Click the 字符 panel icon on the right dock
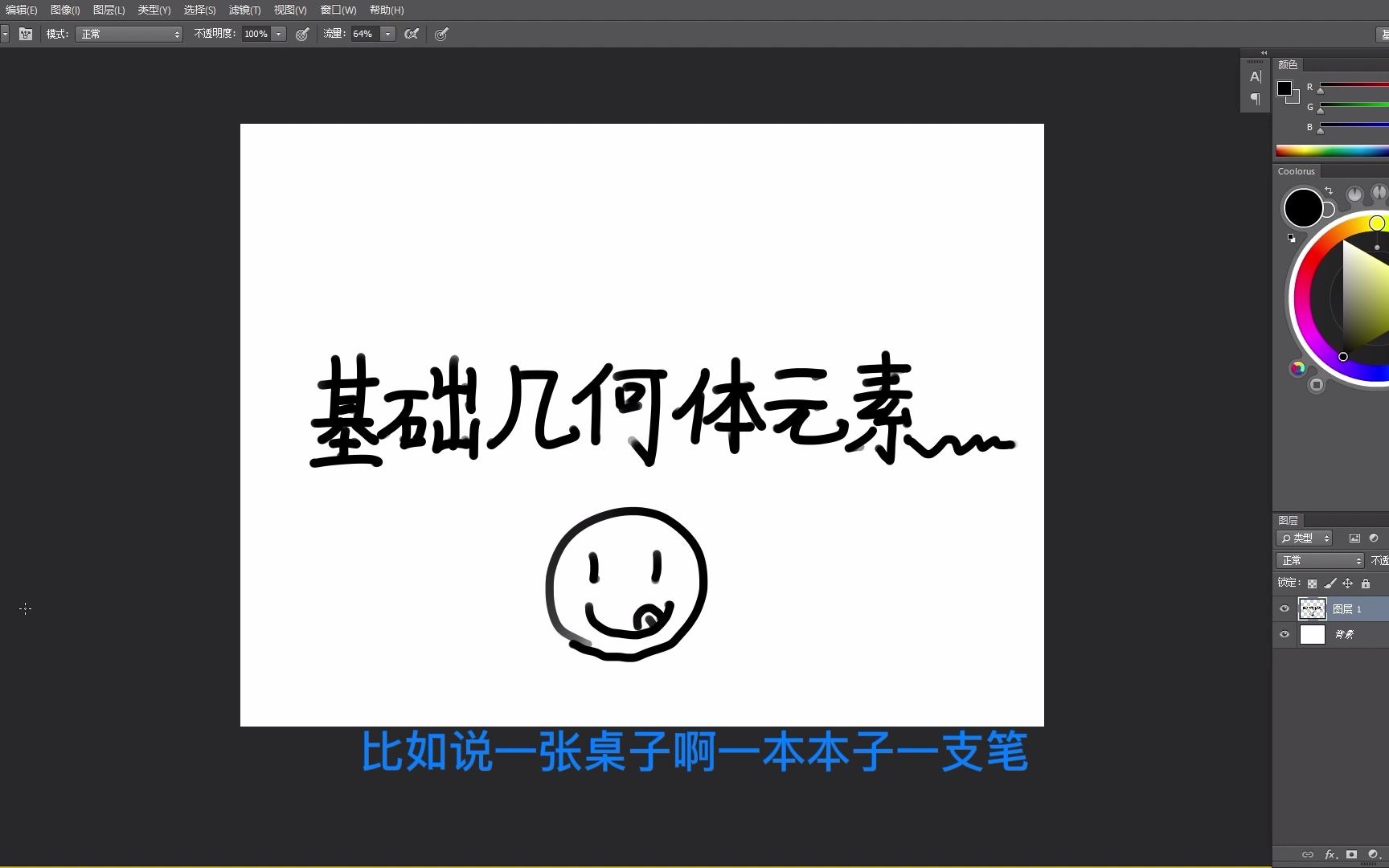Screen dimensions: 1389x868 pyautogui.click(x=1255, y=76)
